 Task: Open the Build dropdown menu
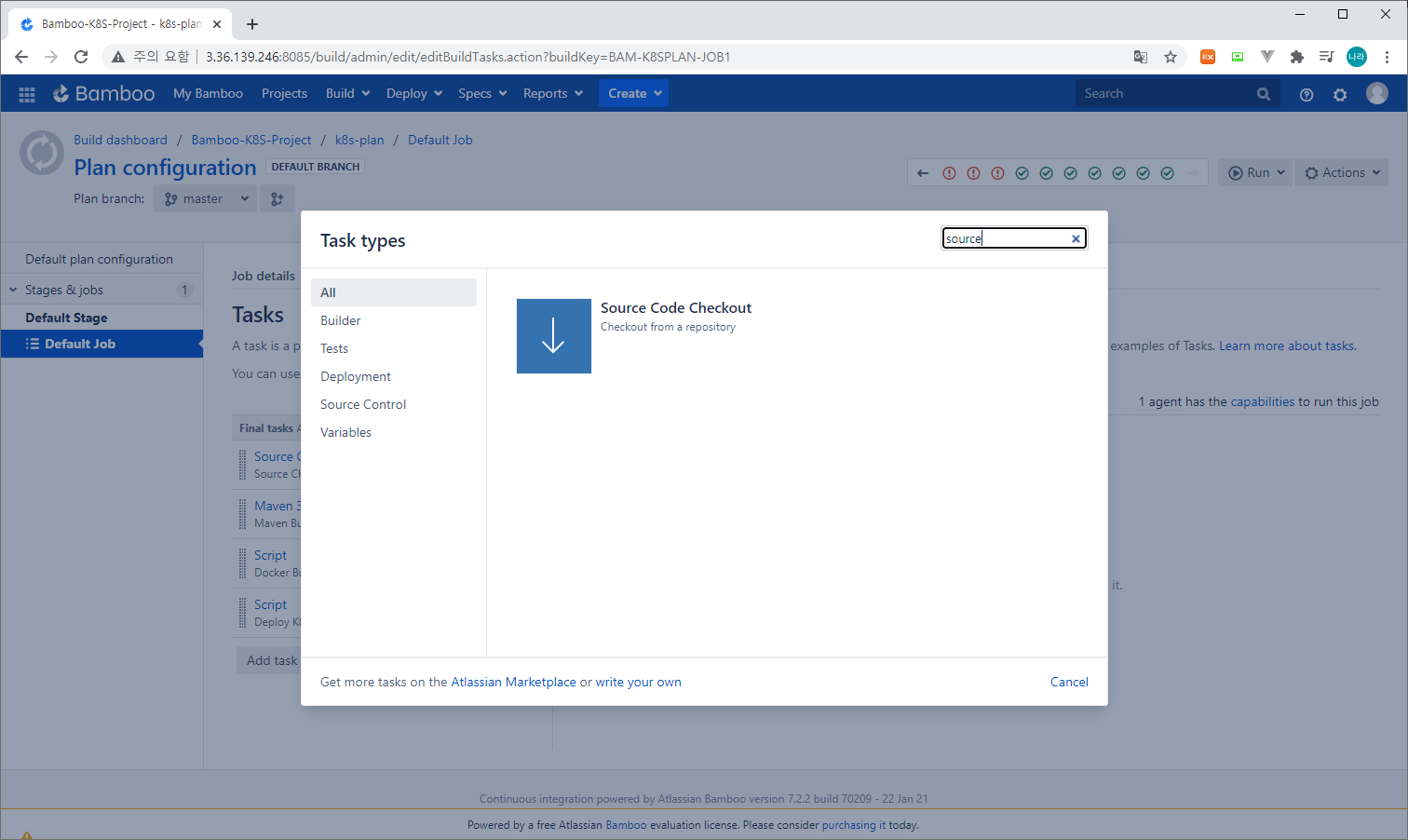(x=348, y=93)
